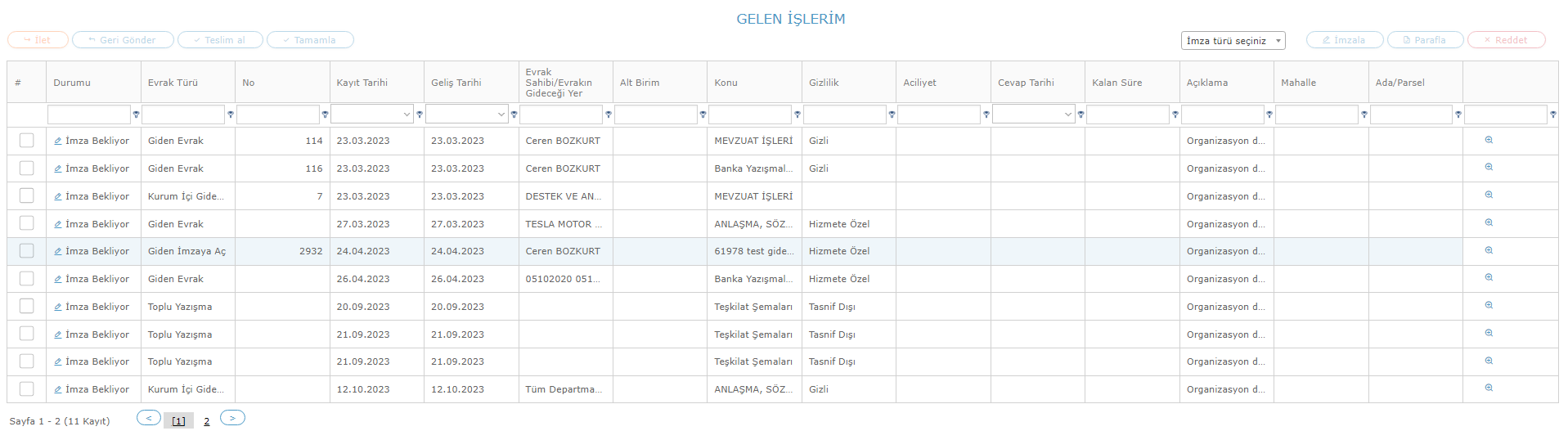The height and width of the screenshot is (431, 1568).
Task: Open the İmza türü seçiniz dropdown
Action: [1233, 40]
